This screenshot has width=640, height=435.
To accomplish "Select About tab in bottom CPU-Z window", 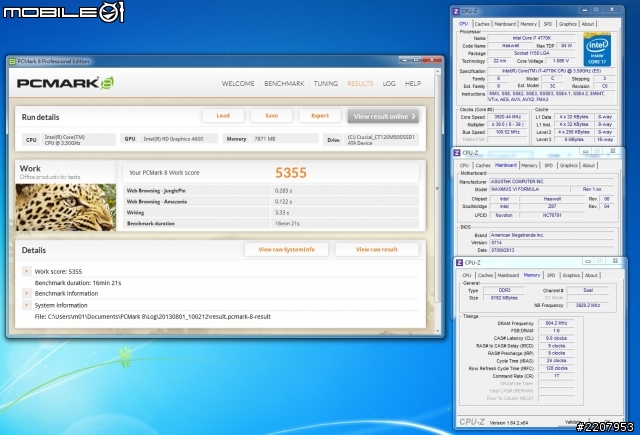I will (x=591, y=275).
